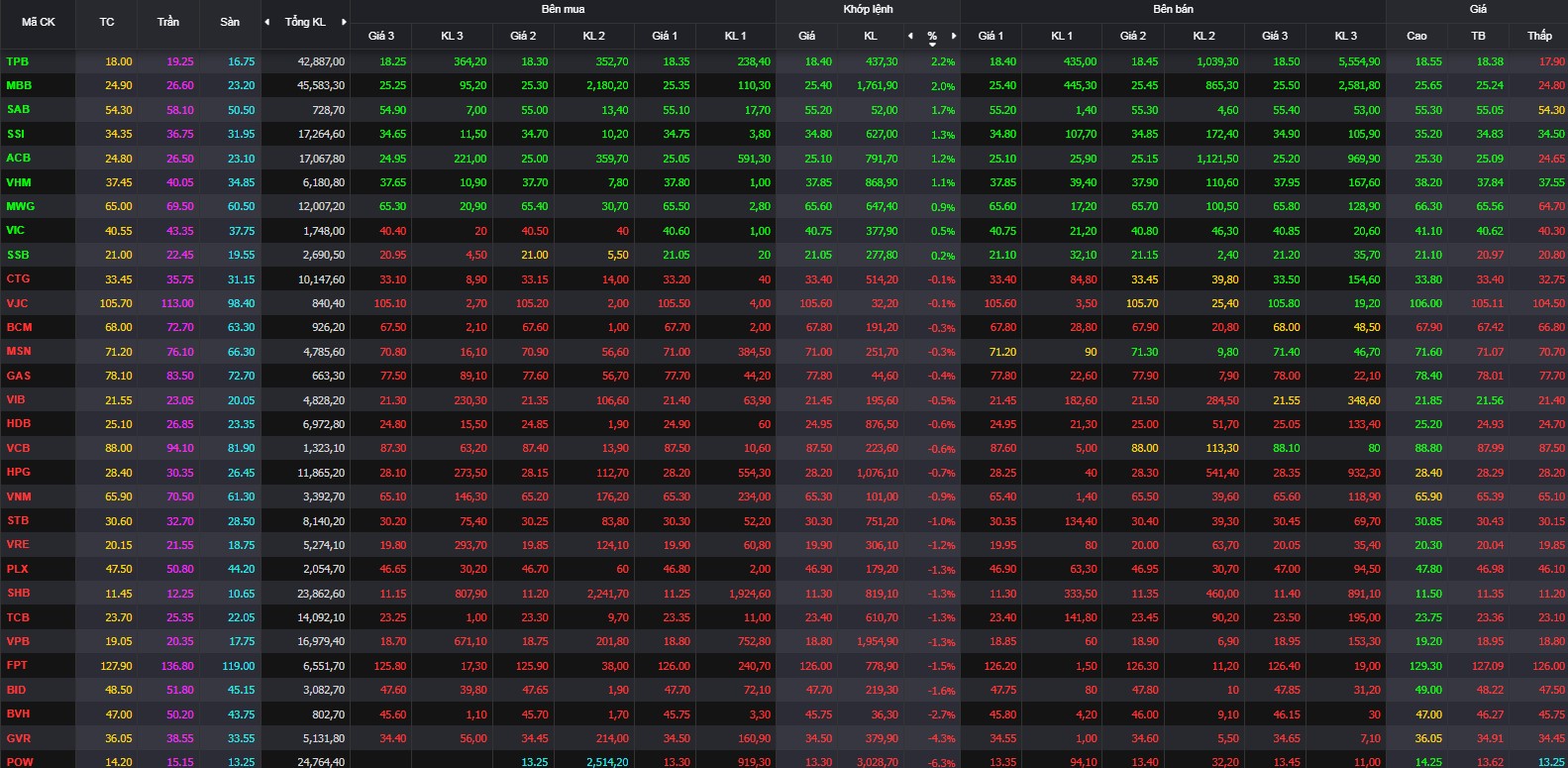Click the left arrow beside Tổng KL
1568x768 pixels.
[266, 22]
